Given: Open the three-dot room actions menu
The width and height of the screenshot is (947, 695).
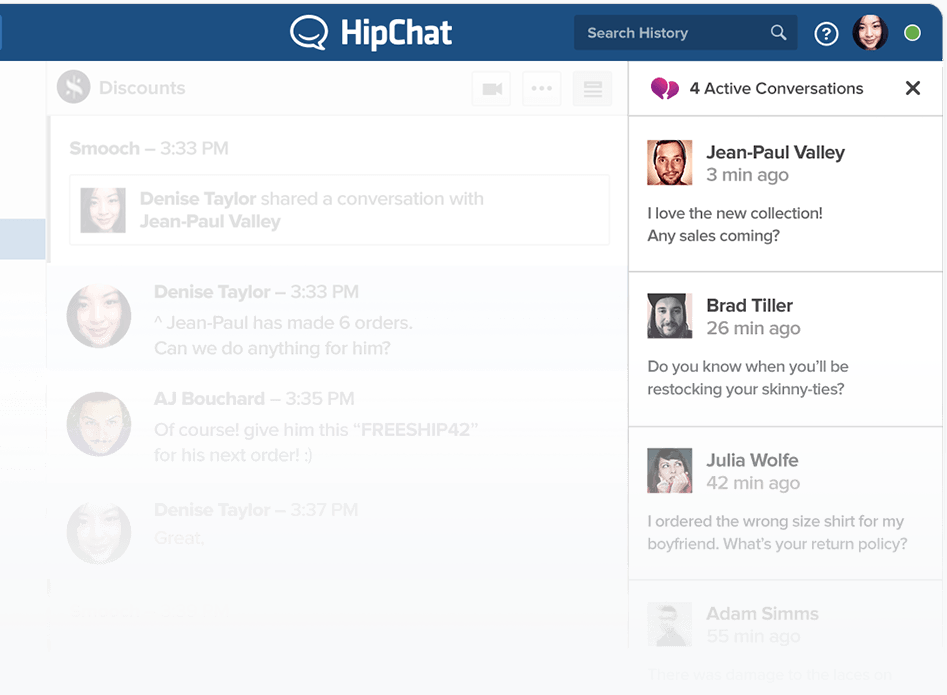Looking at the screenshot, I should pyautogui.click(x=542, y=89).
